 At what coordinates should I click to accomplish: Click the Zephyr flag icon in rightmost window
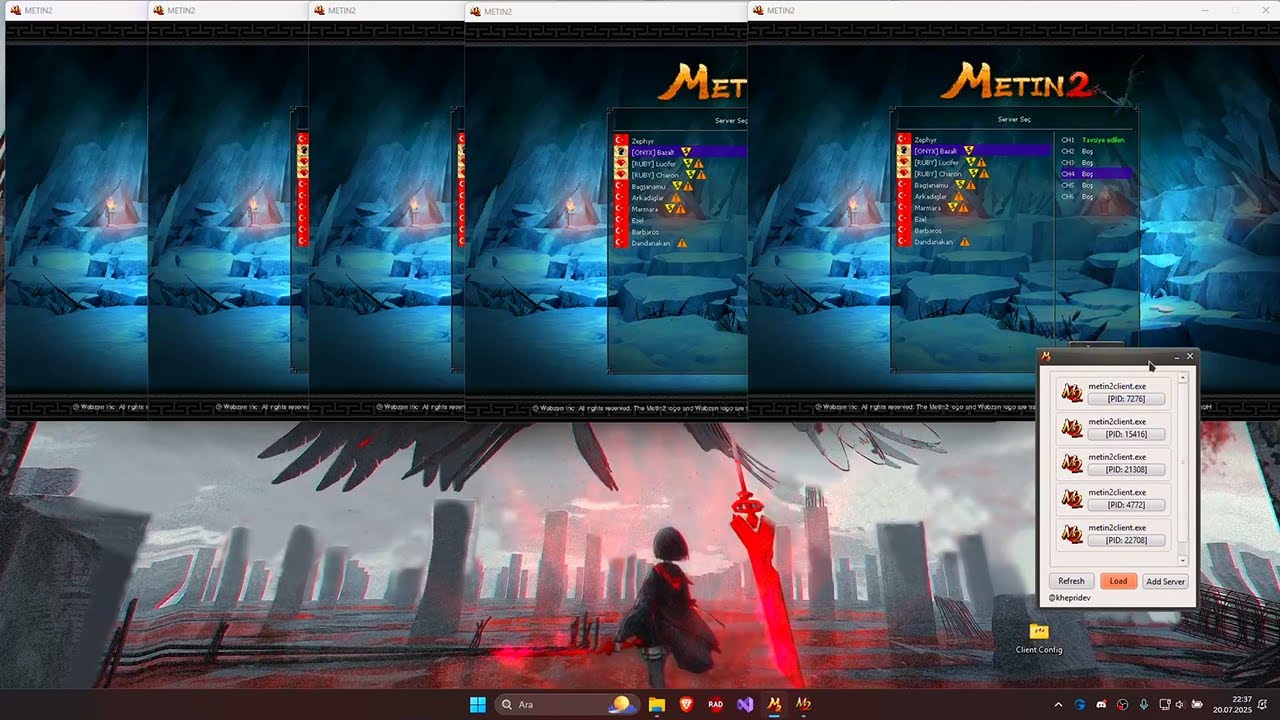click(904, 140)
